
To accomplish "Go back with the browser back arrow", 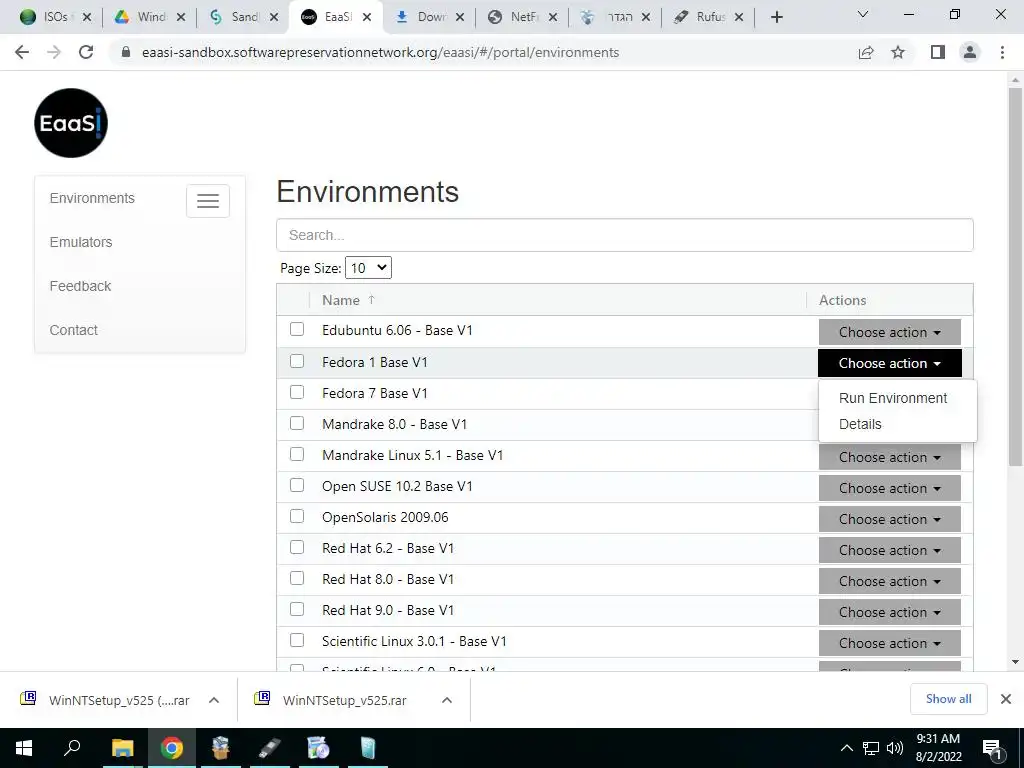I will [22, 52].
